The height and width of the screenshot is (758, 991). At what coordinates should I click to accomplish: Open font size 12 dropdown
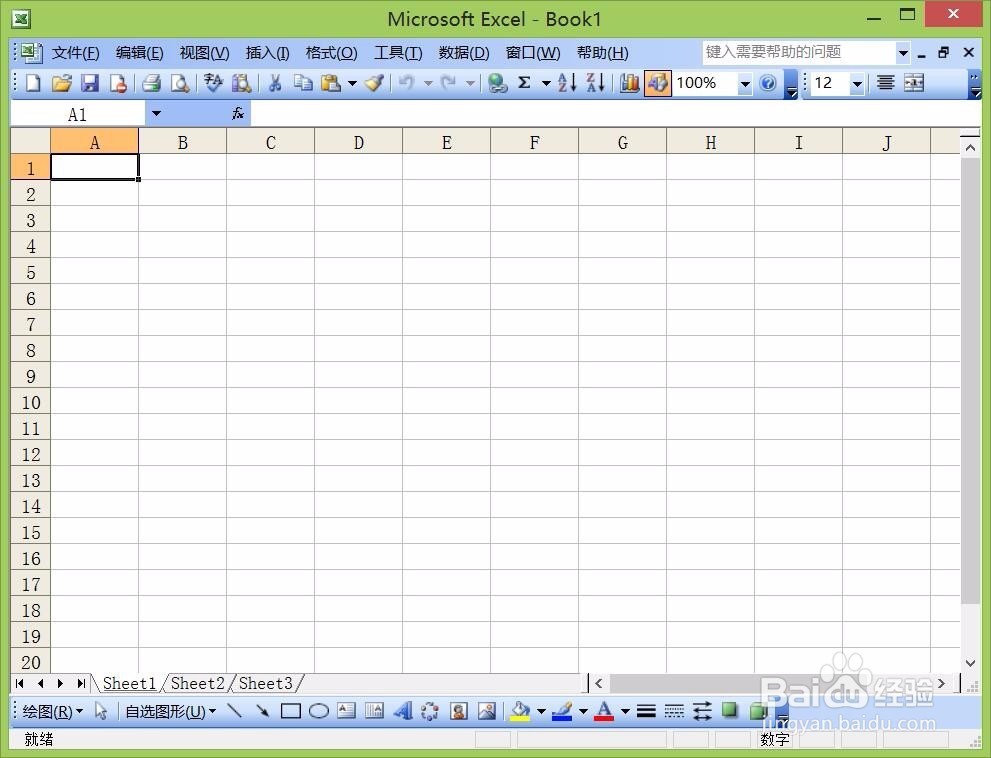pos(857,83)
